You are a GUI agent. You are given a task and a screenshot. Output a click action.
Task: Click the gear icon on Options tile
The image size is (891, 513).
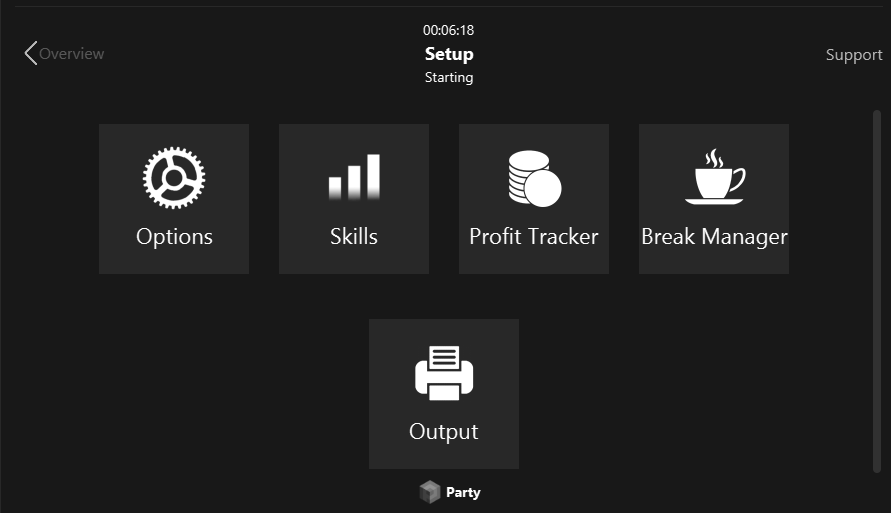click(174, 177)
